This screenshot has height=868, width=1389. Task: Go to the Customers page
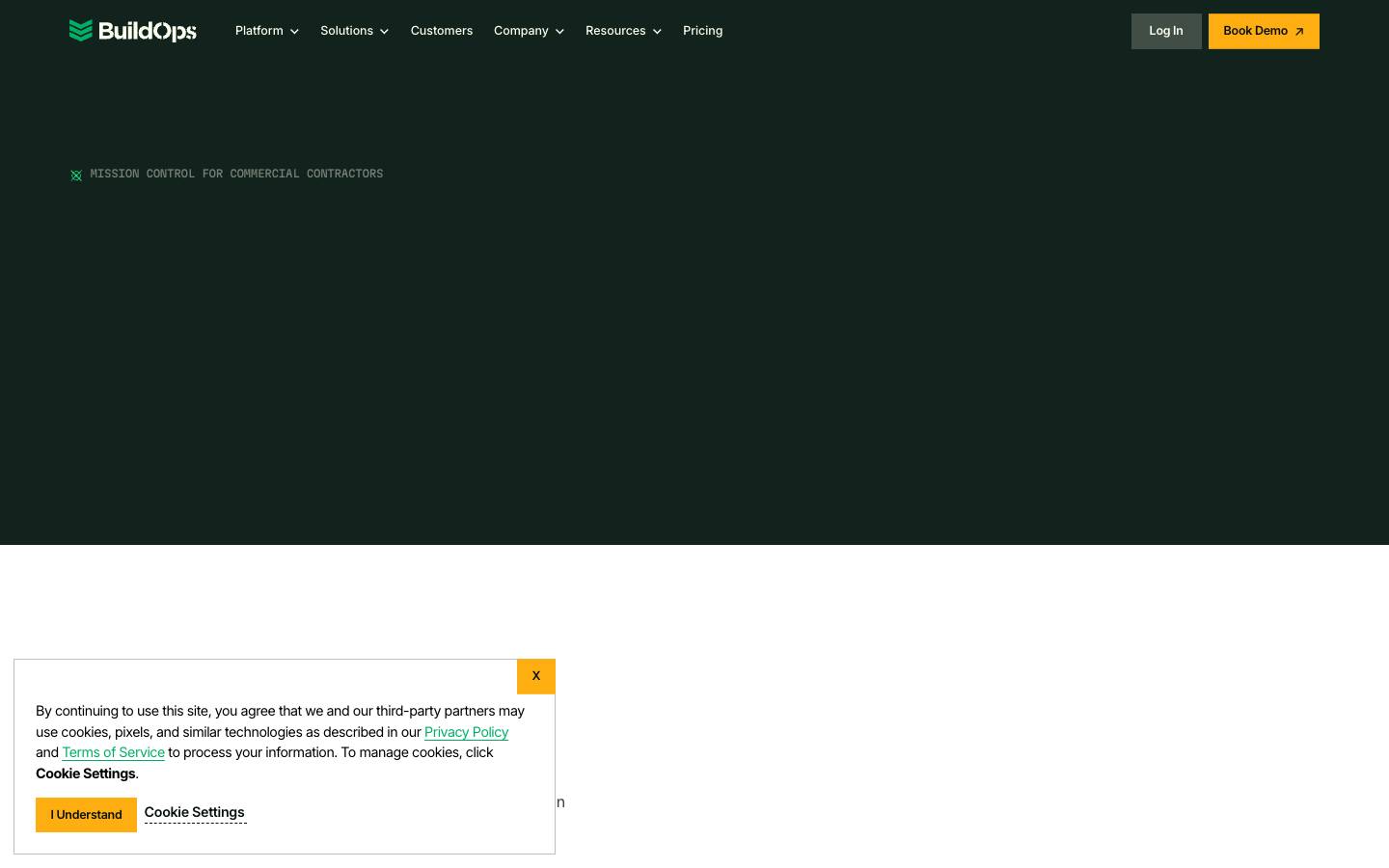coord(442,31)
